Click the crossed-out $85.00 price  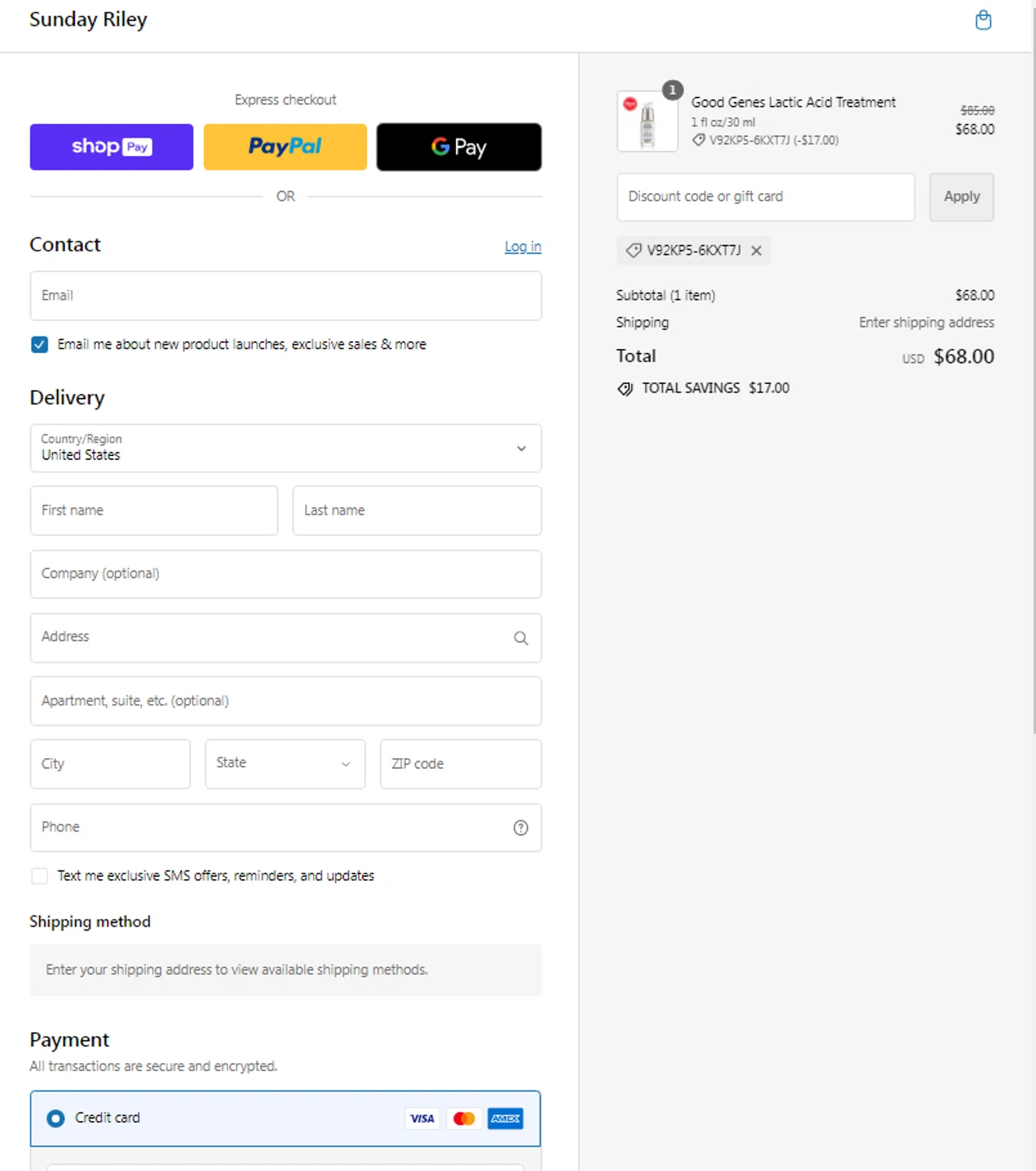[x=977, y=110]
